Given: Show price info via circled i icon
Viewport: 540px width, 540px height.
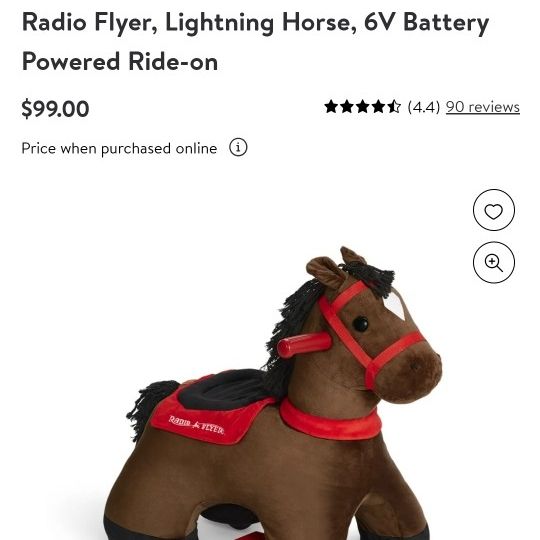Looking at the screenshot, I should click(x=238, y=147).
